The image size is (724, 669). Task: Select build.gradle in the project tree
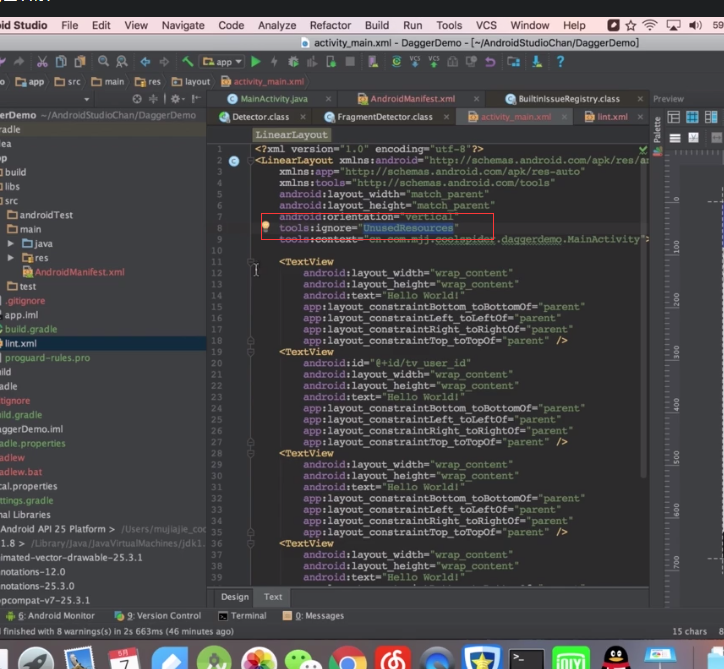click(x=30, y=329)
